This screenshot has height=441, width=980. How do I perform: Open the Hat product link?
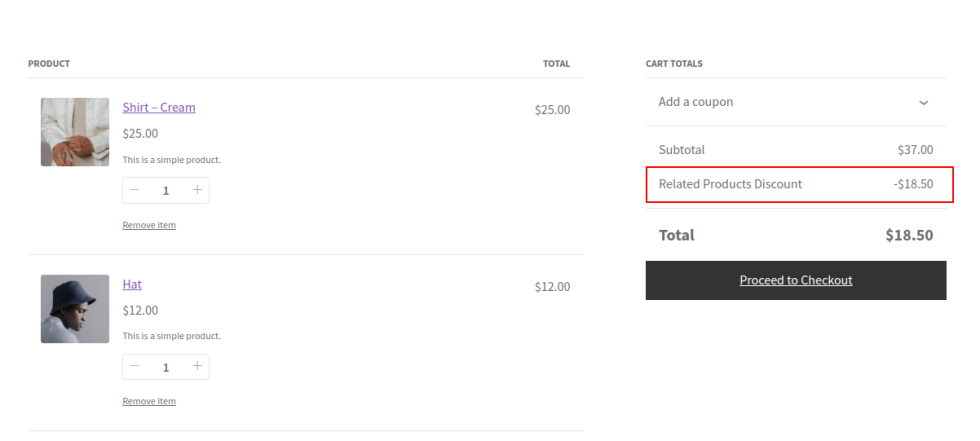pyautogui.click(x=132, y=284)
